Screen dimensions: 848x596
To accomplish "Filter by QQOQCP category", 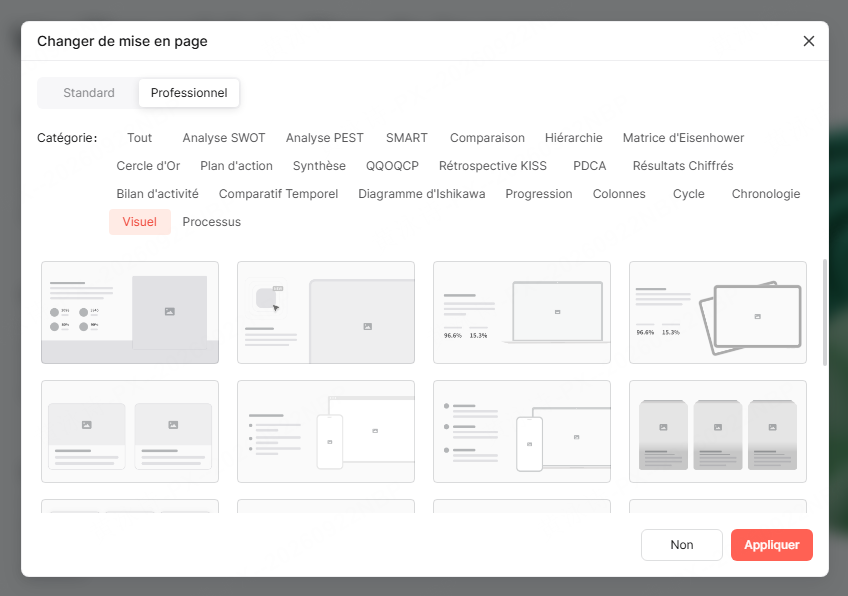I will [392, 166].
